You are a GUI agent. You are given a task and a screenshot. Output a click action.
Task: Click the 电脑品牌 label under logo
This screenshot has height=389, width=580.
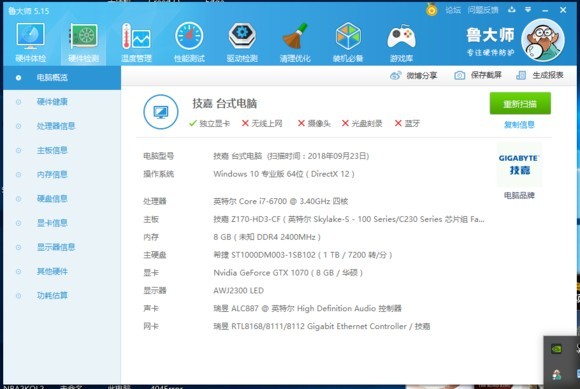pos(519,195)
